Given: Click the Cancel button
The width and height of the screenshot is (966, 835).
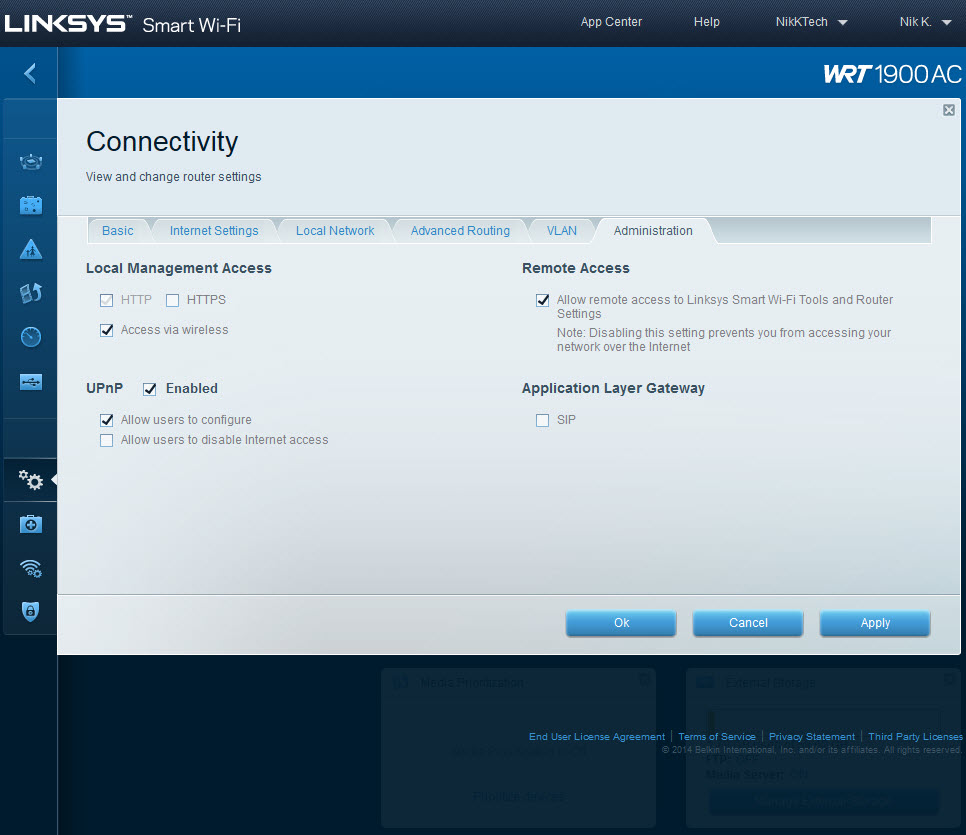Looking at the screenshot, I should [x=748, y=623].
